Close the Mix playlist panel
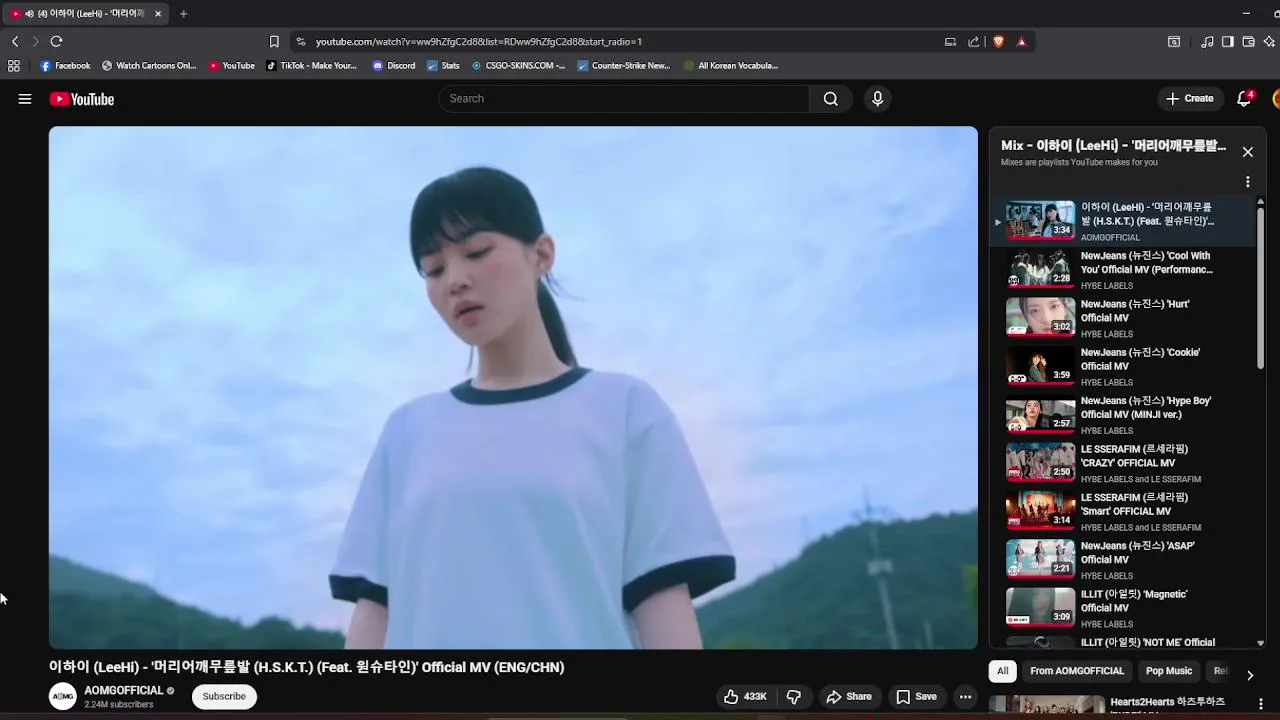Image resolution: width=1280 pixels, height=720 pixels. tap(1247, 152)
